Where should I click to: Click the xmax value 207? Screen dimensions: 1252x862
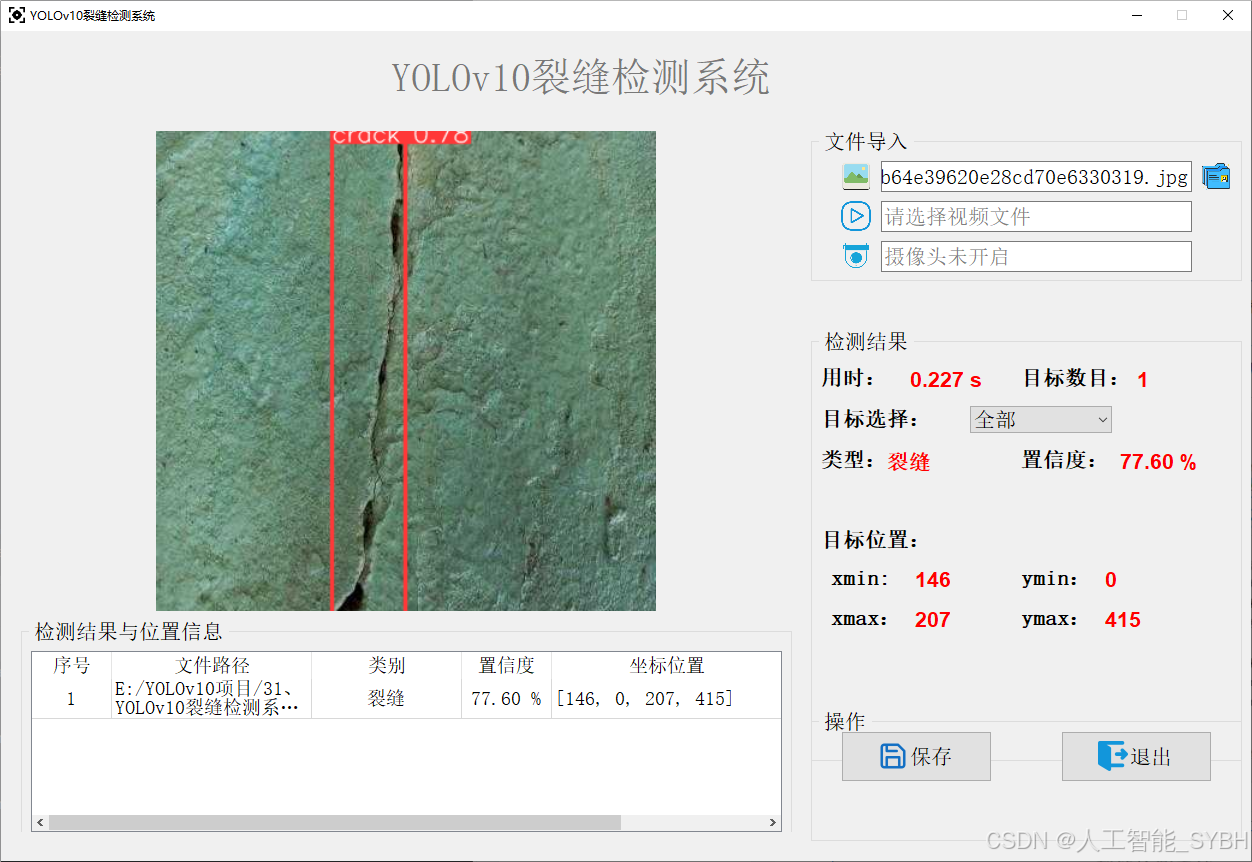pyautogui.click(x=933, y=620)
